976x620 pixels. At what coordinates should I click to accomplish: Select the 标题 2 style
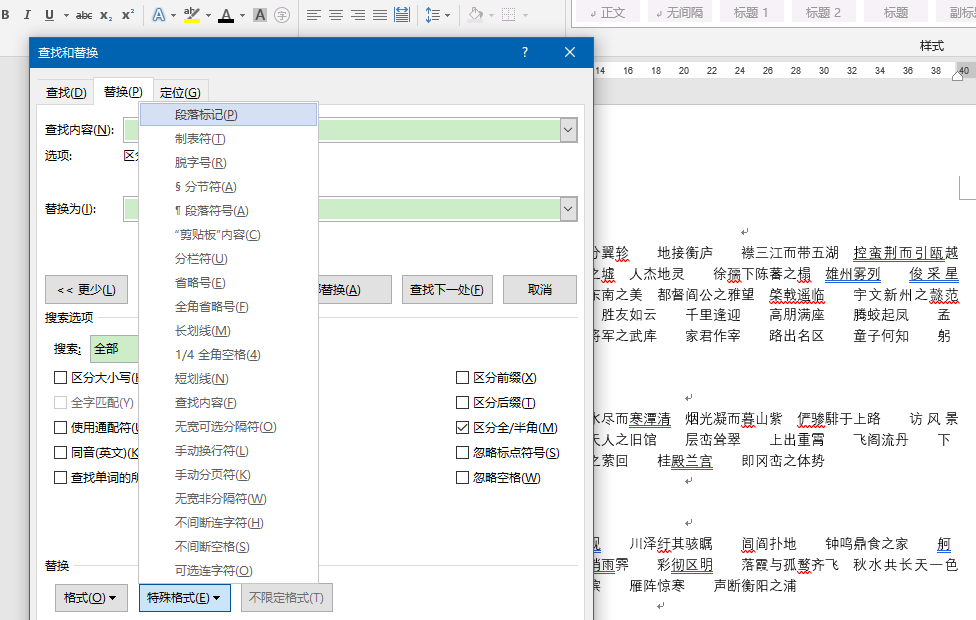[x=824, y=12]
